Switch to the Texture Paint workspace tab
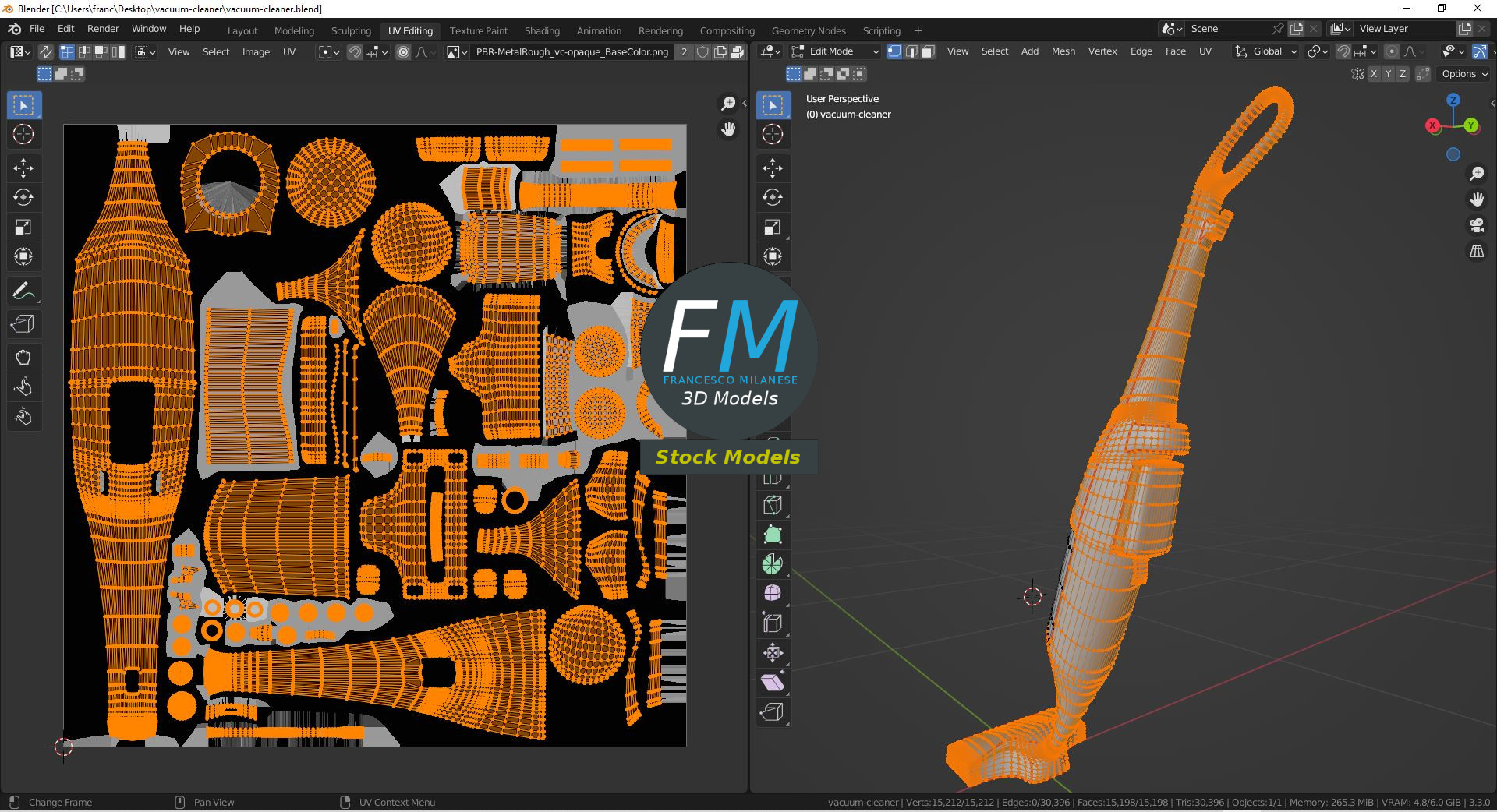This screenshot has width=1497, height=812. point(478,30)
